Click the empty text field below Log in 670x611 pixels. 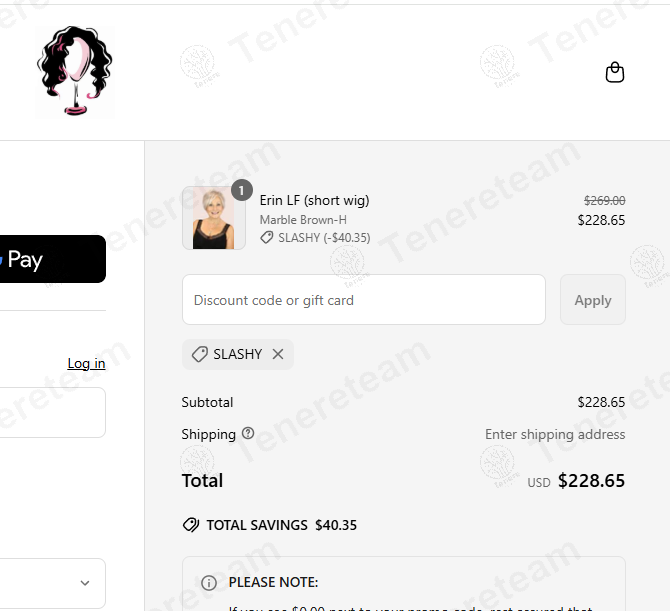(x=50, y=413)
